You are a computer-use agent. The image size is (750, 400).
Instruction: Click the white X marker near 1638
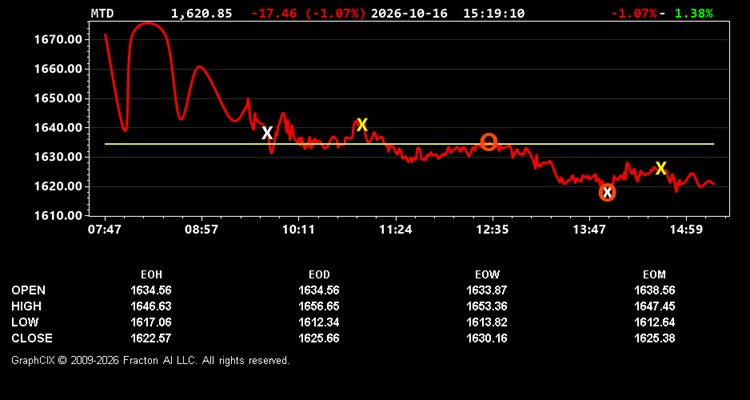point(267,133)
